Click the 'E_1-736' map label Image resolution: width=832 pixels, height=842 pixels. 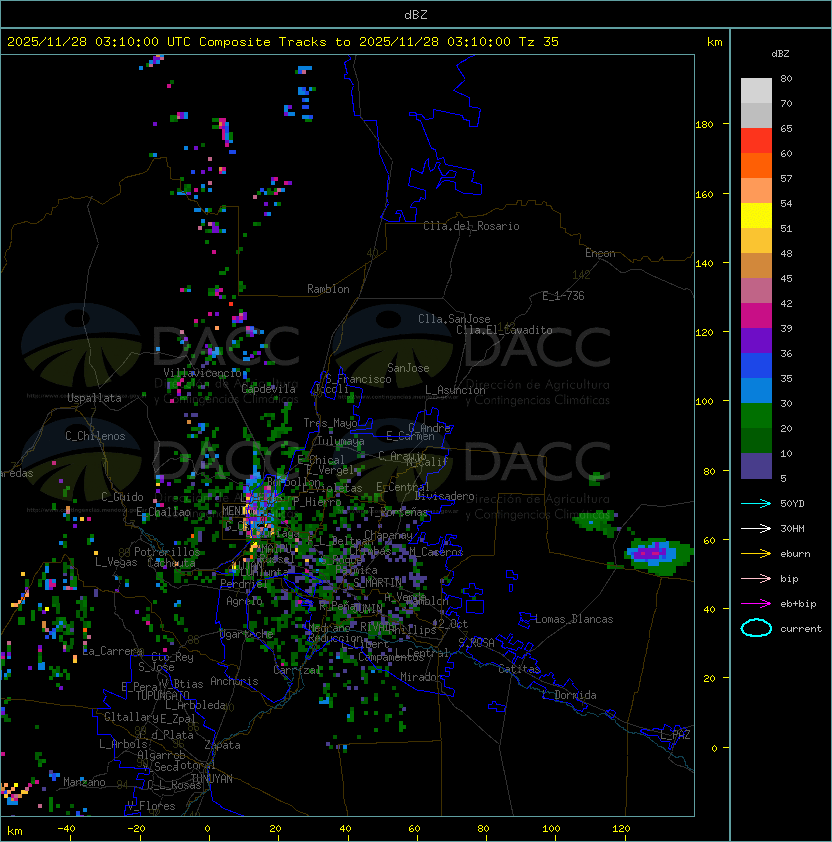563,296
